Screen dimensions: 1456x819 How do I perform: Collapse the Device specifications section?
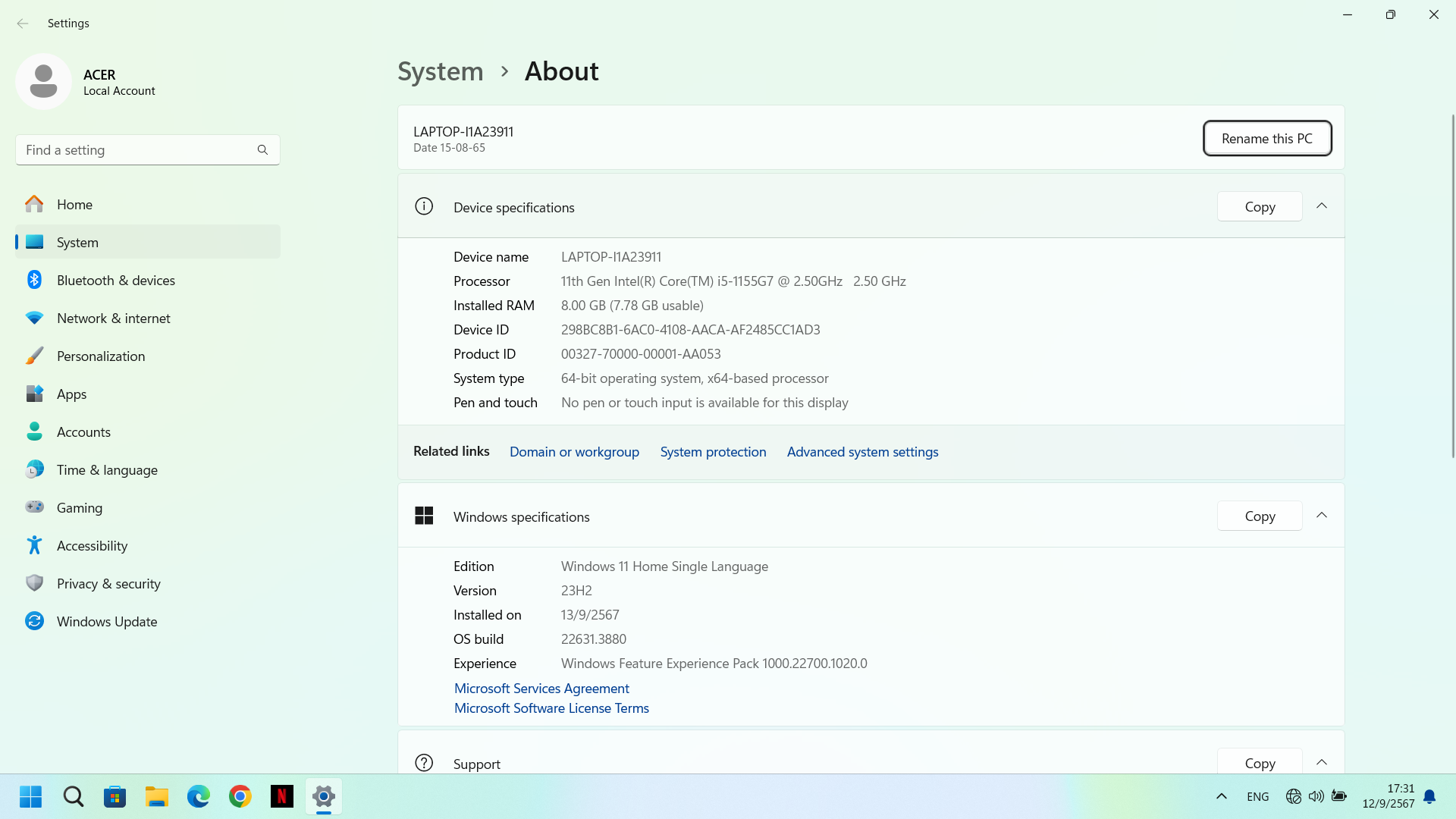(x=1322, y=206)
